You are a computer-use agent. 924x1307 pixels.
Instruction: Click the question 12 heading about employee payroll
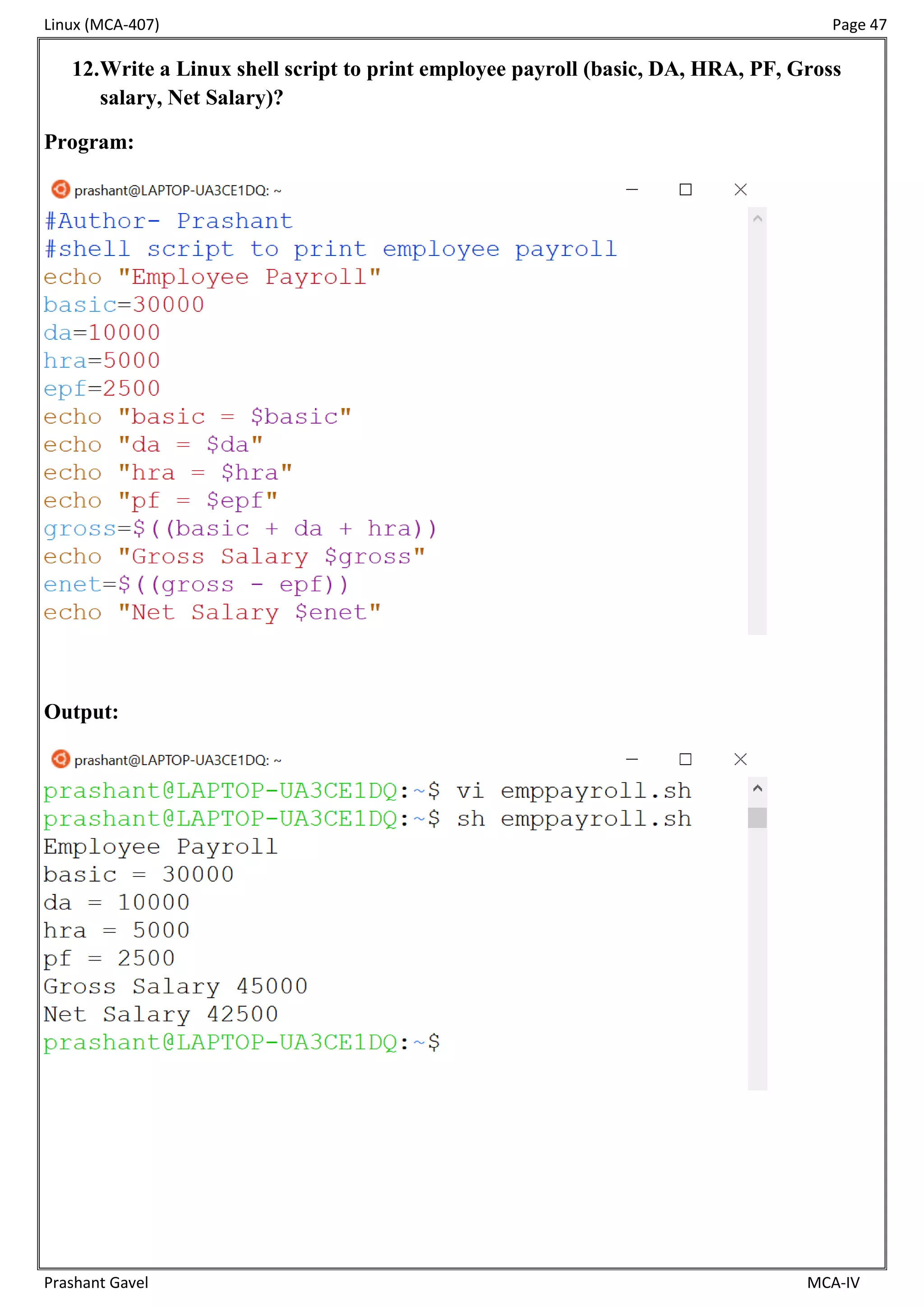pyautogui.click(x=456, y=83)
